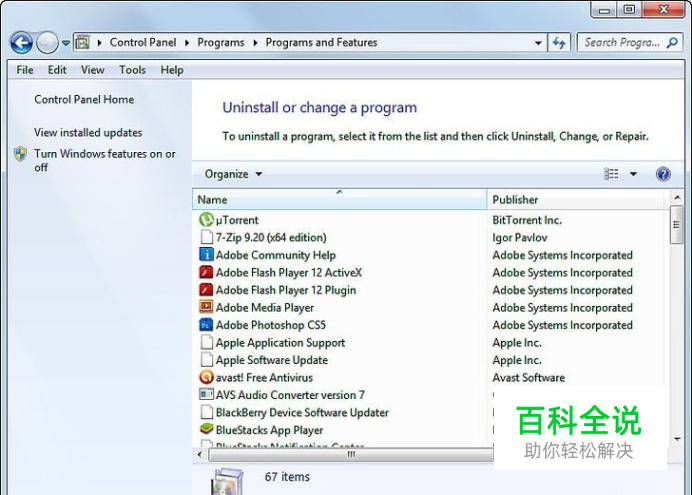
Task: Select Adobe Flash Player 12 Plugin icon
Action: pyautogui.click(x=206, y=289)
